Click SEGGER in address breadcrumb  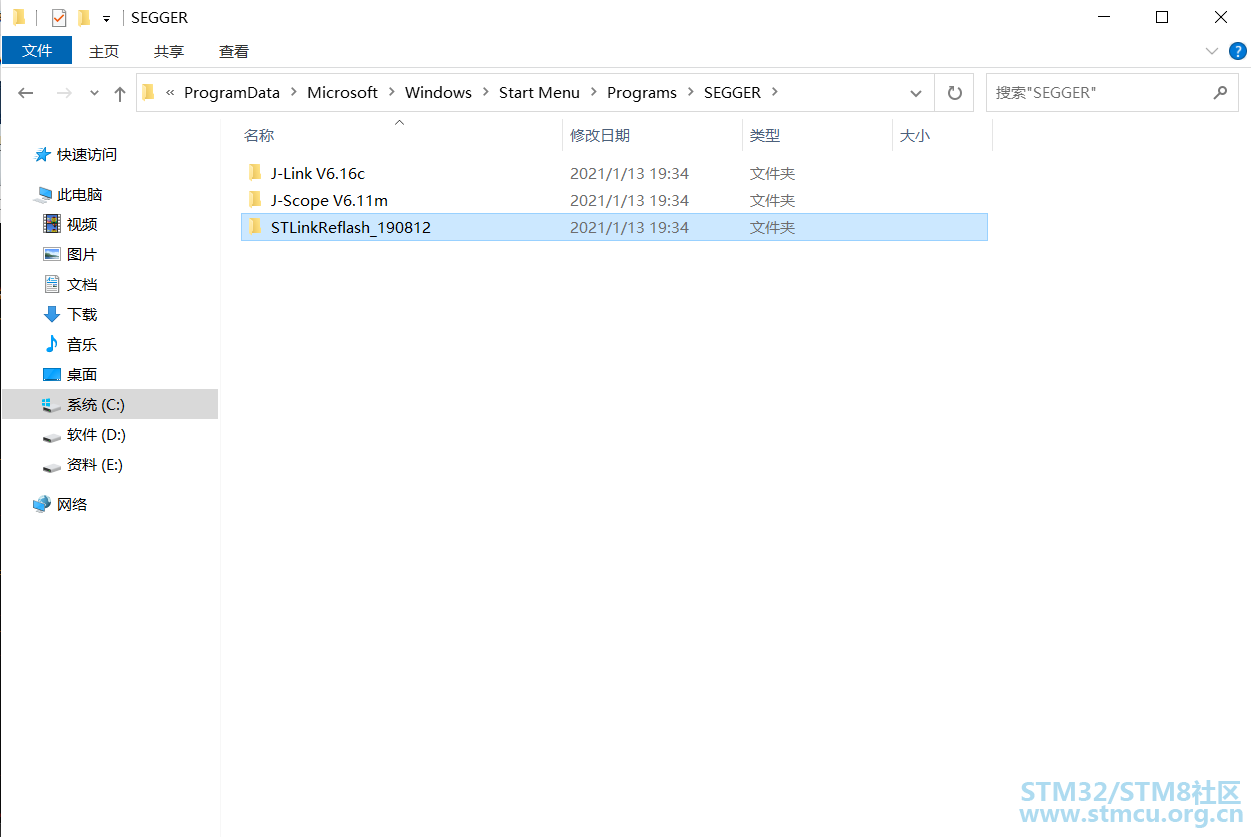coord(732,92)
